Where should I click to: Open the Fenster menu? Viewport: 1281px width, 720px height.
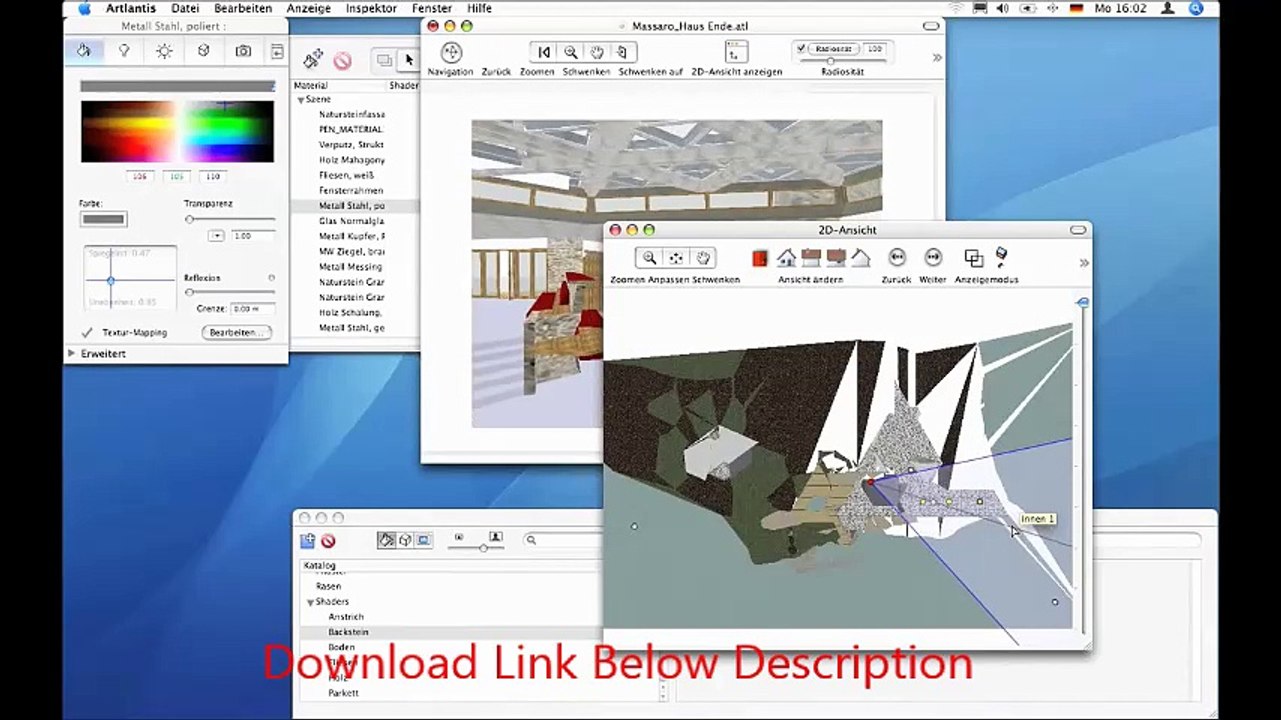click(432, 8)
